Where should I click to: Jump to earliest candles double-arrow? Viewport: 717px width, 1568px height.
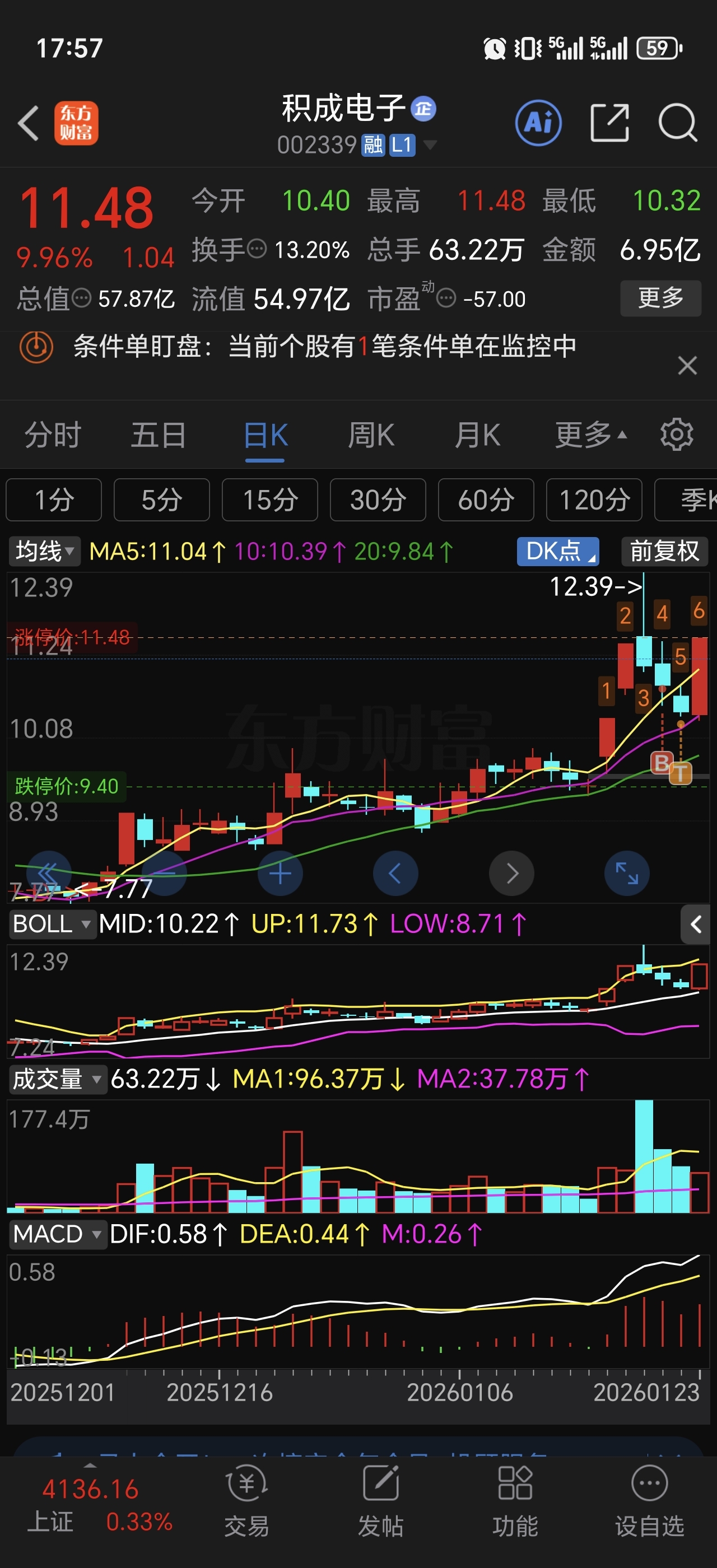(x=49, y=874)
